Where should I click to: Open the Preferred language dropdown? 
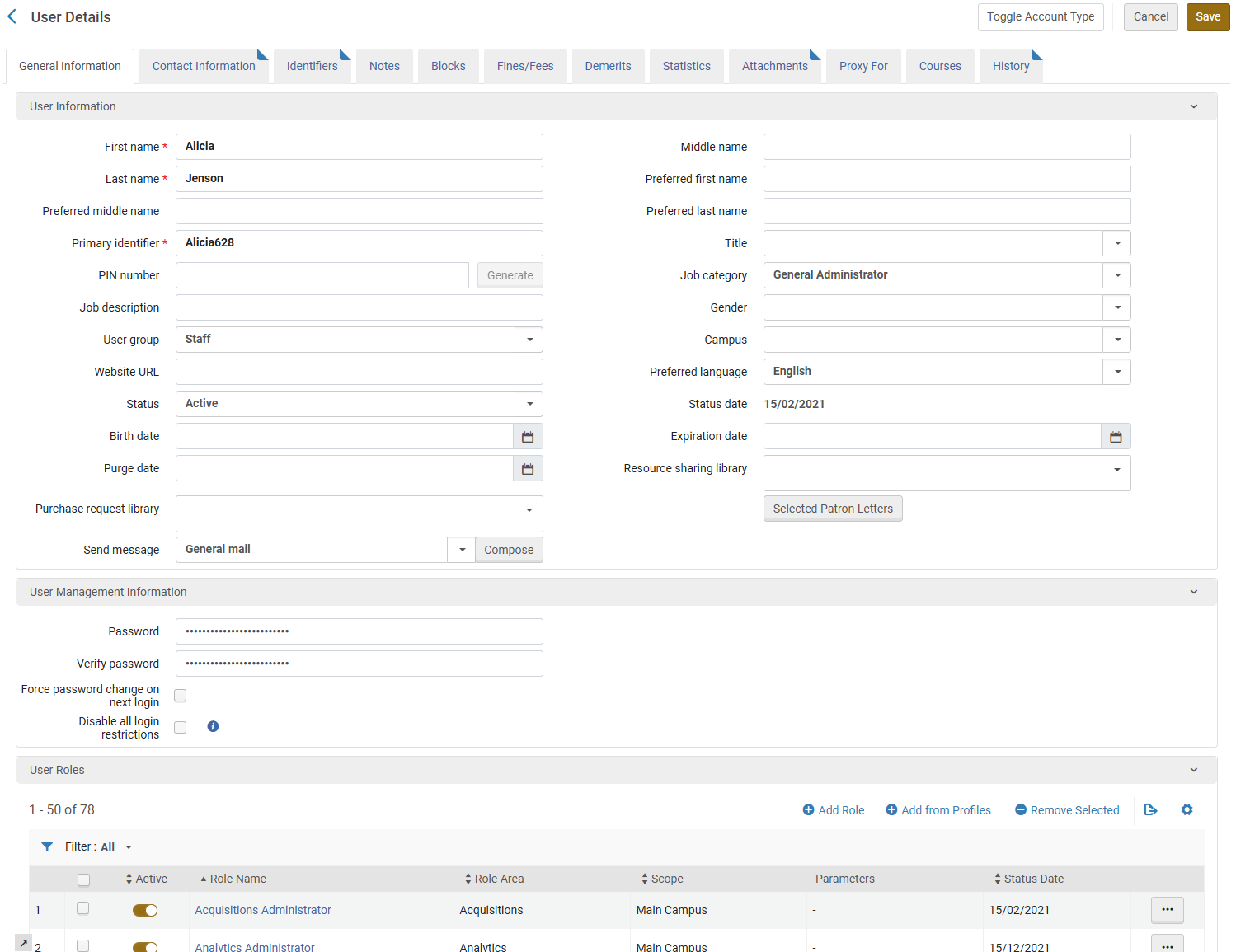1117,372
